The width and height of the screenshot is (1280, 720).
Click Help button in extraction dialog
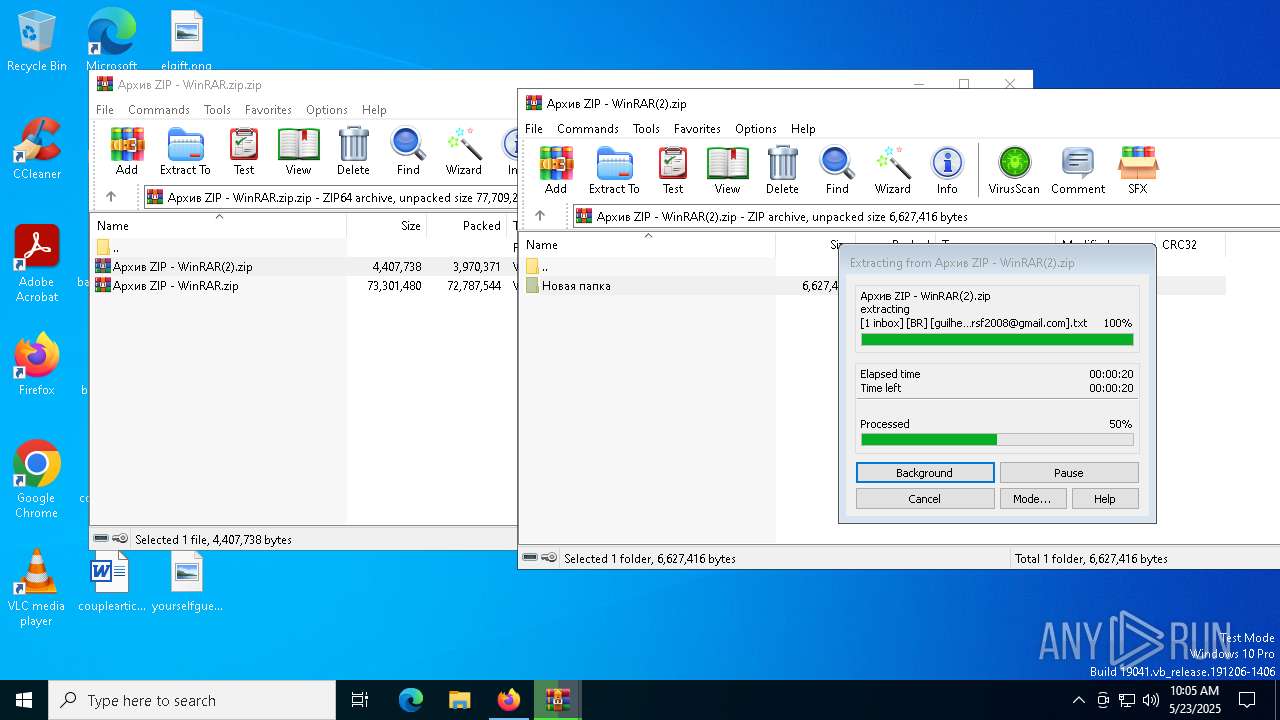tap(1105, 499)
